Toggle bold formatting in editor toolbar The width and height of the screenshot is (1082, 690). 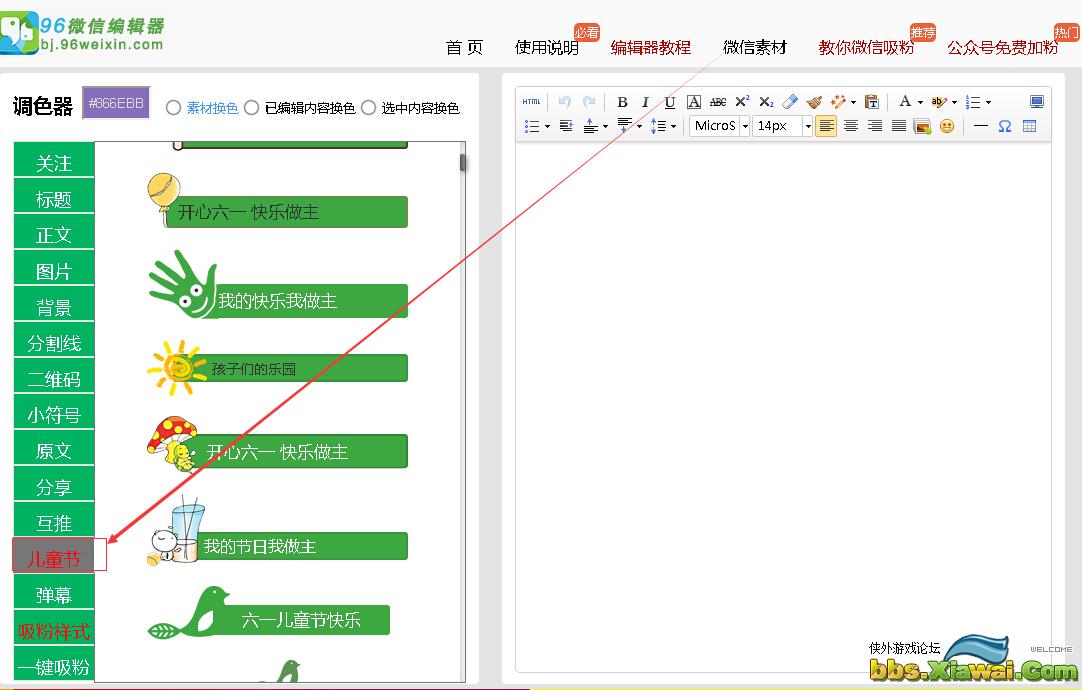click(x=622, y=102)
